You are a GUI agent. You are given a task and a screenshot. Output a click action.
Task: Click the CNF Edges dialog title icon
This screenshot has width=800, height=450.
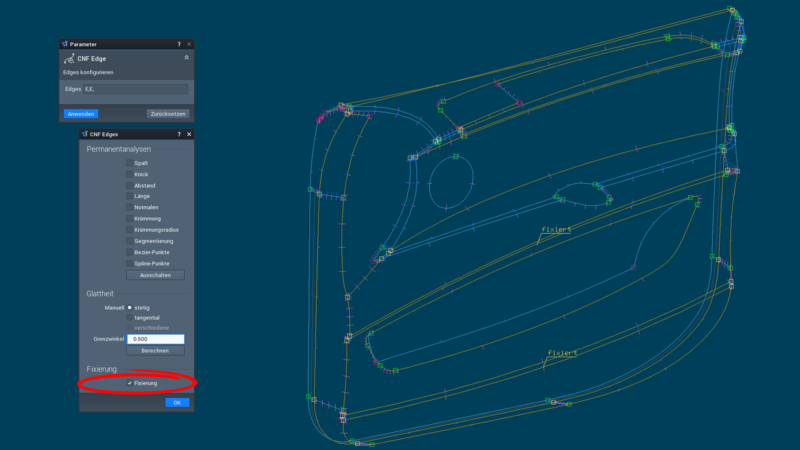(x=85, y=134)
